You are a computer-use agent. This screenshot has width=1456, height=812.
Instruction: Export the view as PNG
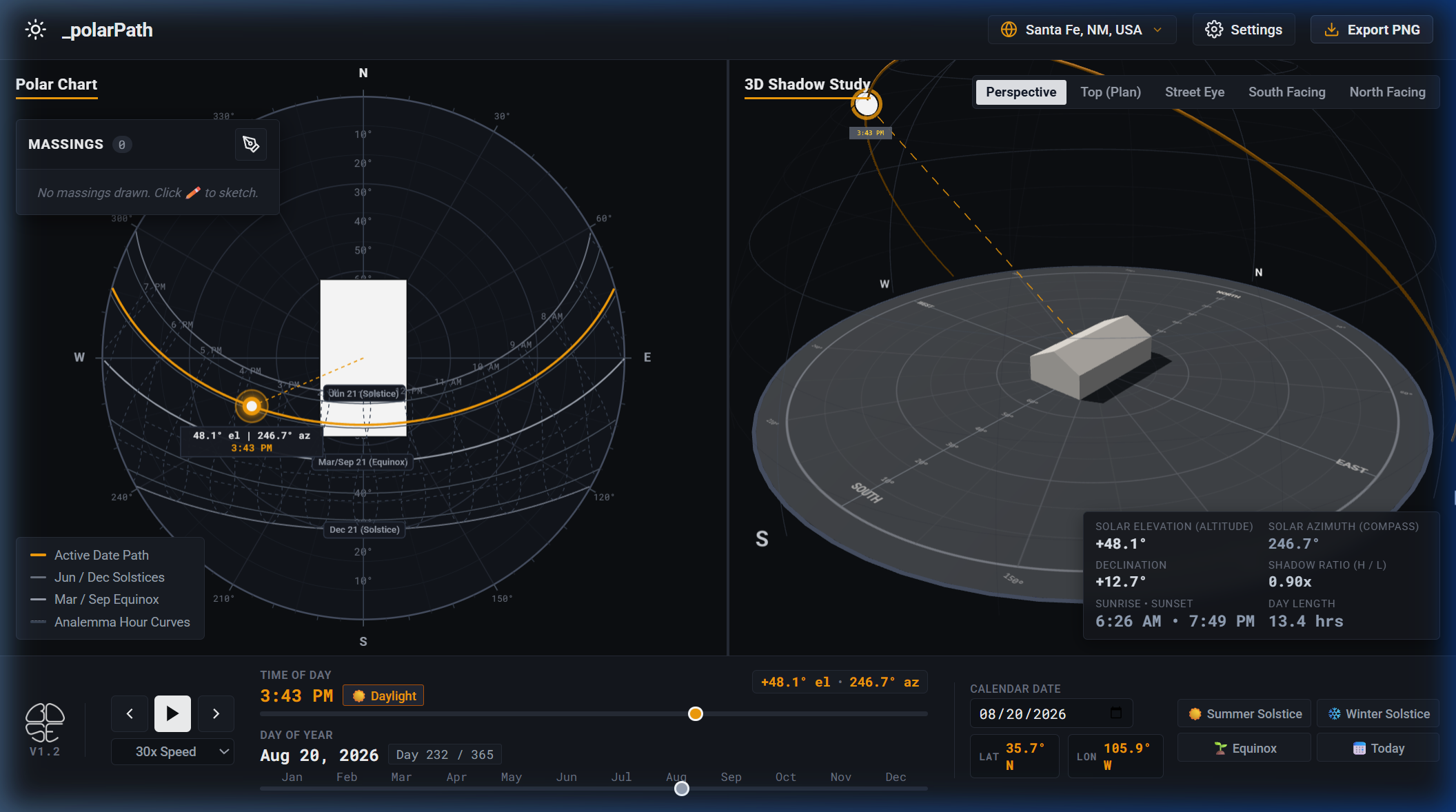coord(1371,30)
